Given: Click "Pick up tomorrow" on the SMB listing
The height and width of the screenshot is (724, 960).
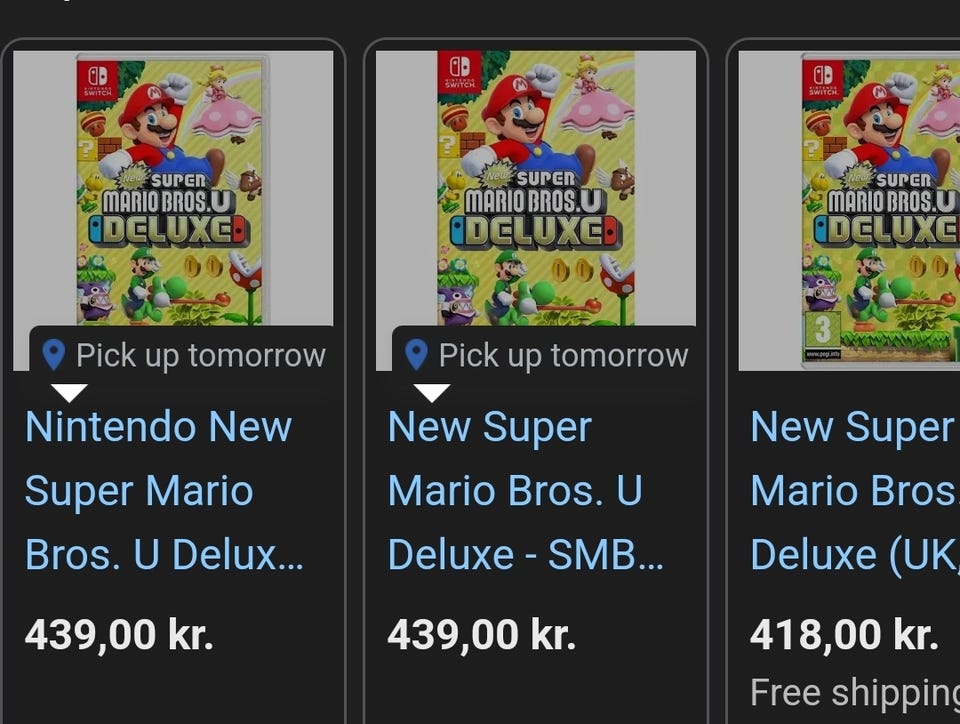Looking at the screenshot, I should [x=563, y=355].
